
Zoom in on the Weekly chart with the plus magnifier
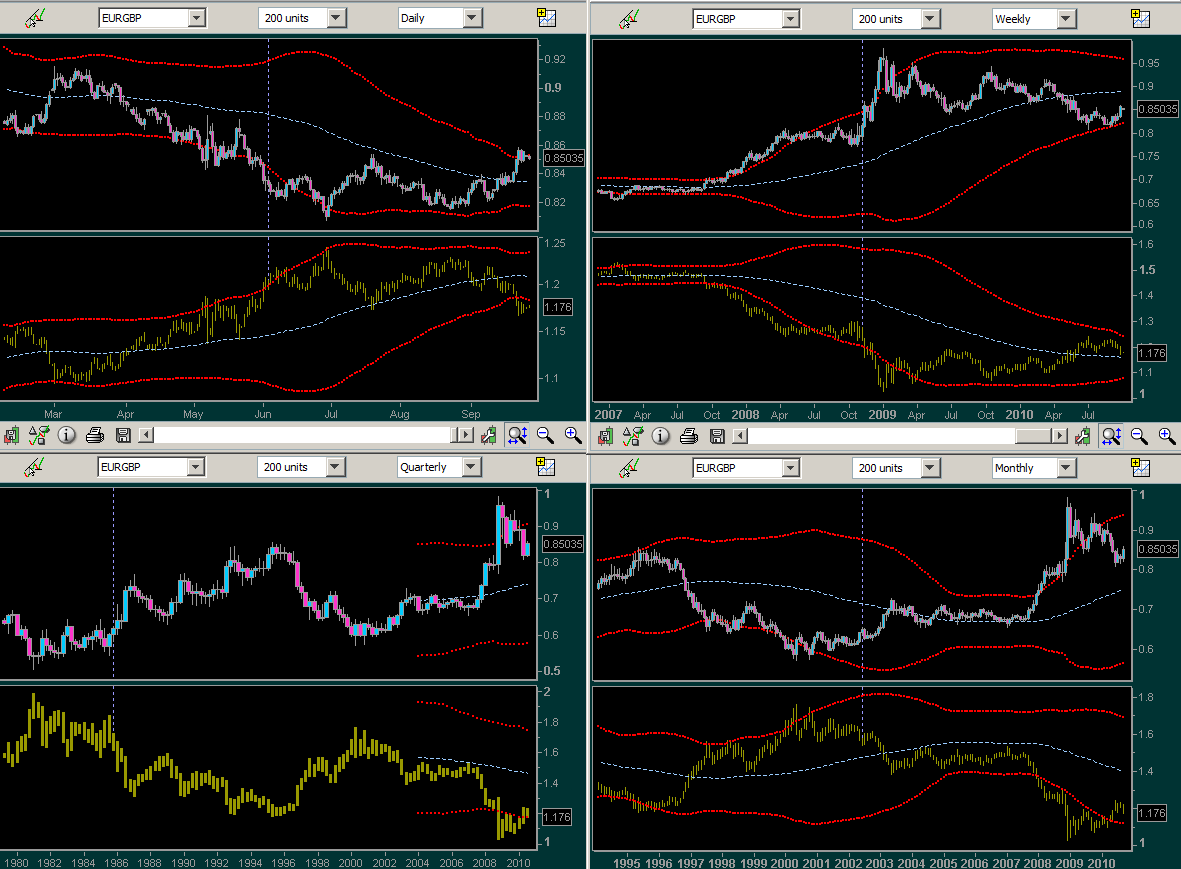point(1167,436)
